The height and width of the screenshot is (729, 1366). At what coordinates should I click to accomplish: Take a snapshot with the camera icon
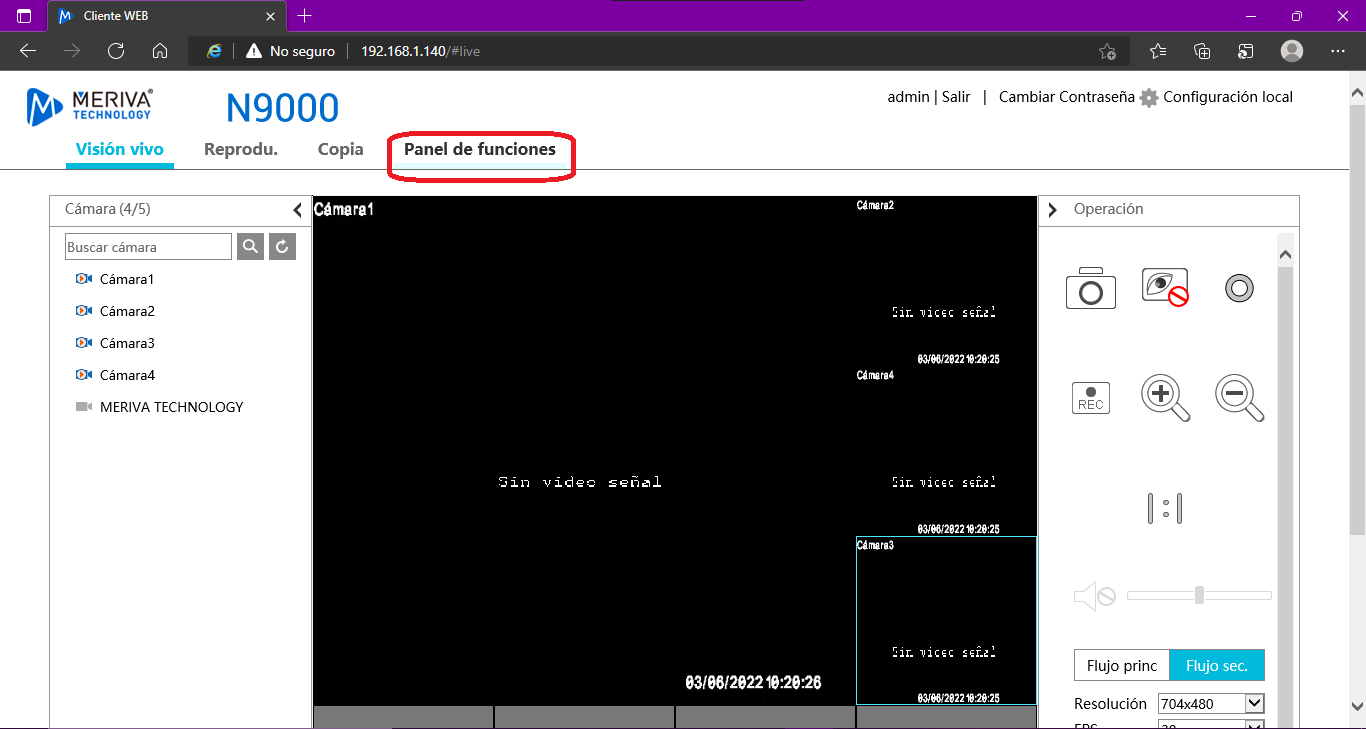[1090, 288]
